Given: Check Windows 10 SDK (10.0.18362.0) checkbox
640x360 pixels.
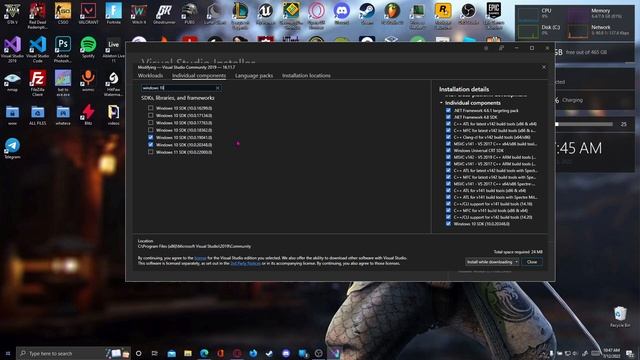Looking at the screenshot, I should pyautogui.click(x=151, y=130).
